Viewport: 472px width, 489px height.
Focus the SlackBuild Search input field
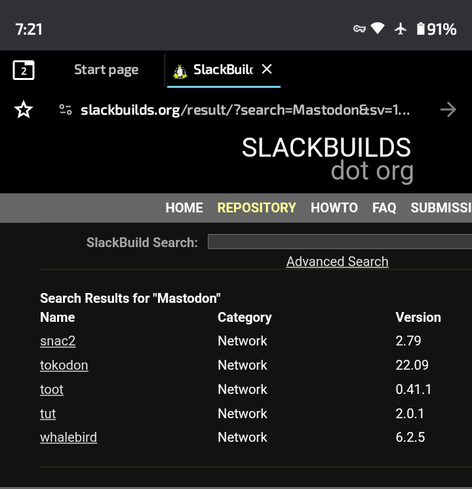click(x=340, y=242)
